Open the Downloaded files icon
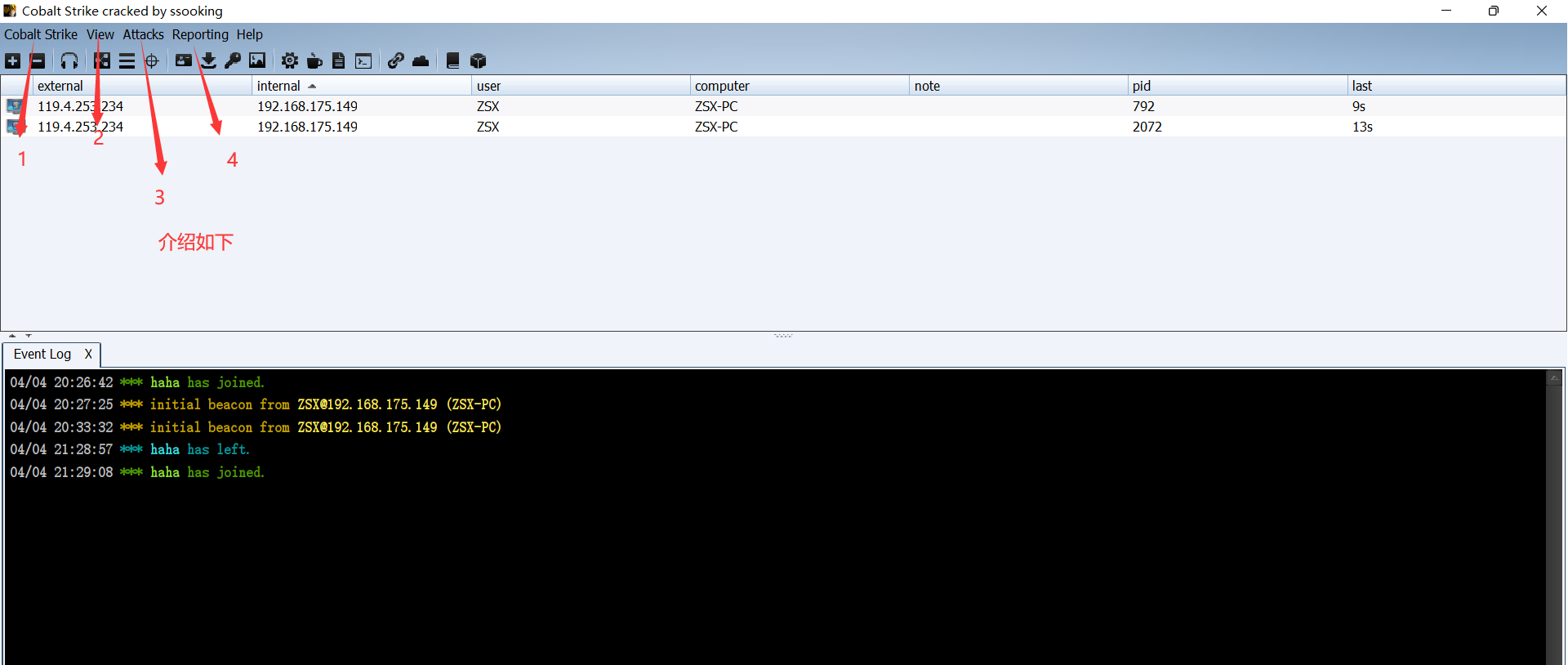 [209, 61]
